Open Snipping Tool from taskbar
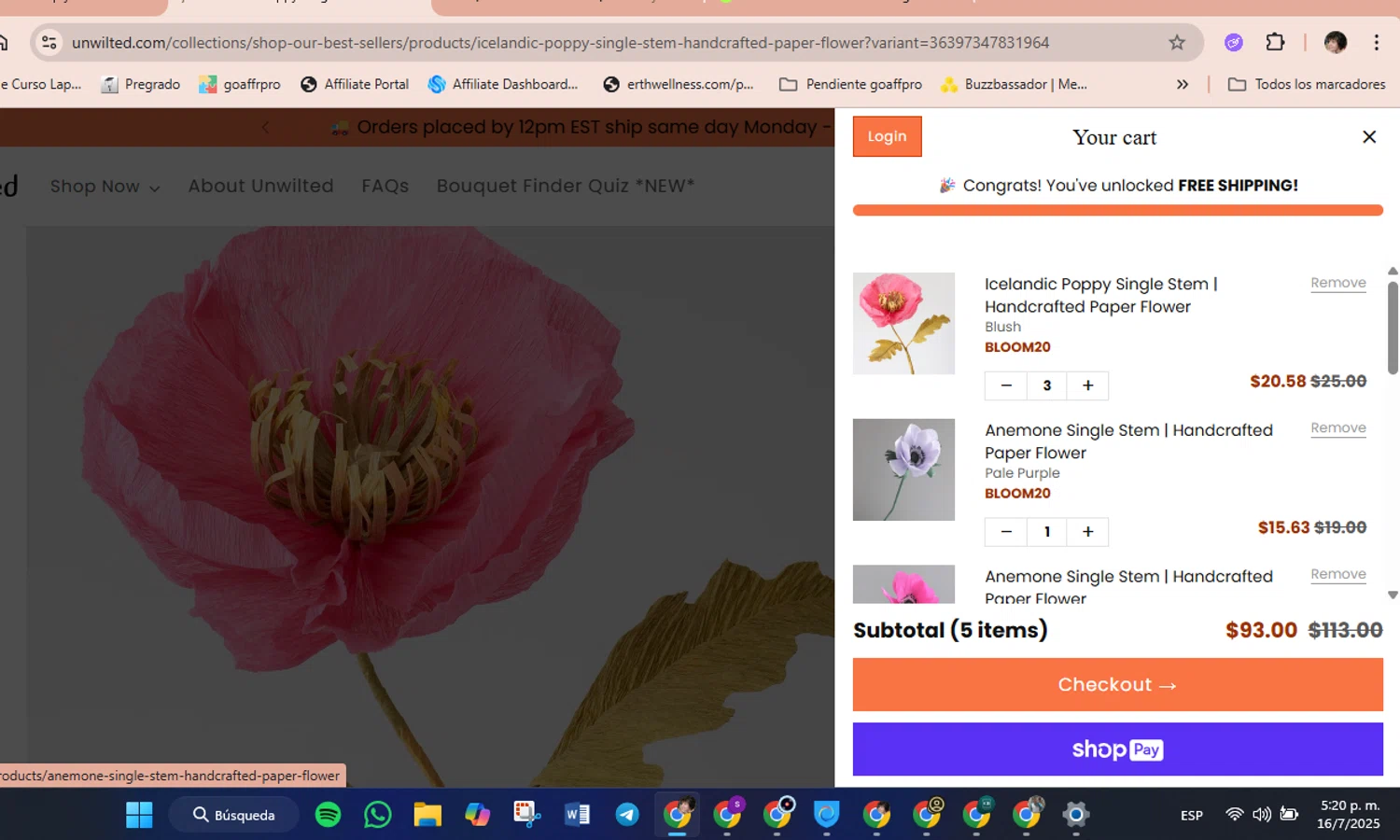 click(527, 815)
